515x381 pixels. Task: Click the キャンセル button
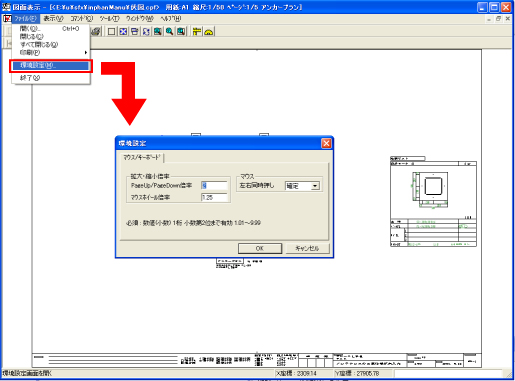(x=307, y=248)
